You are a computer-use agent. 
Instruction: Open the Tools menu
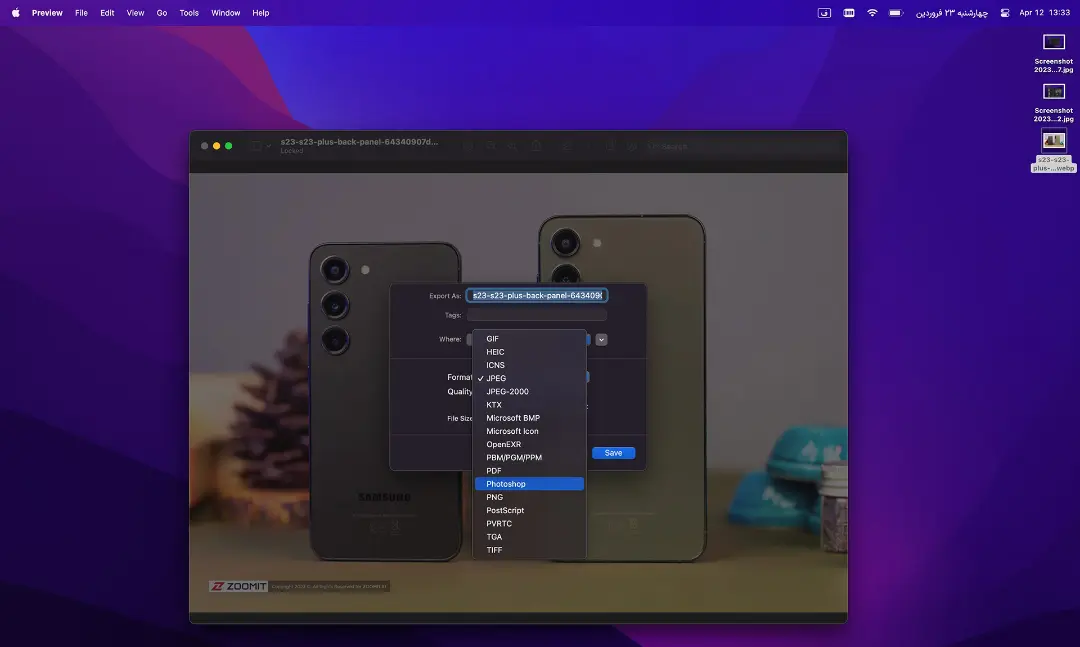189,12
